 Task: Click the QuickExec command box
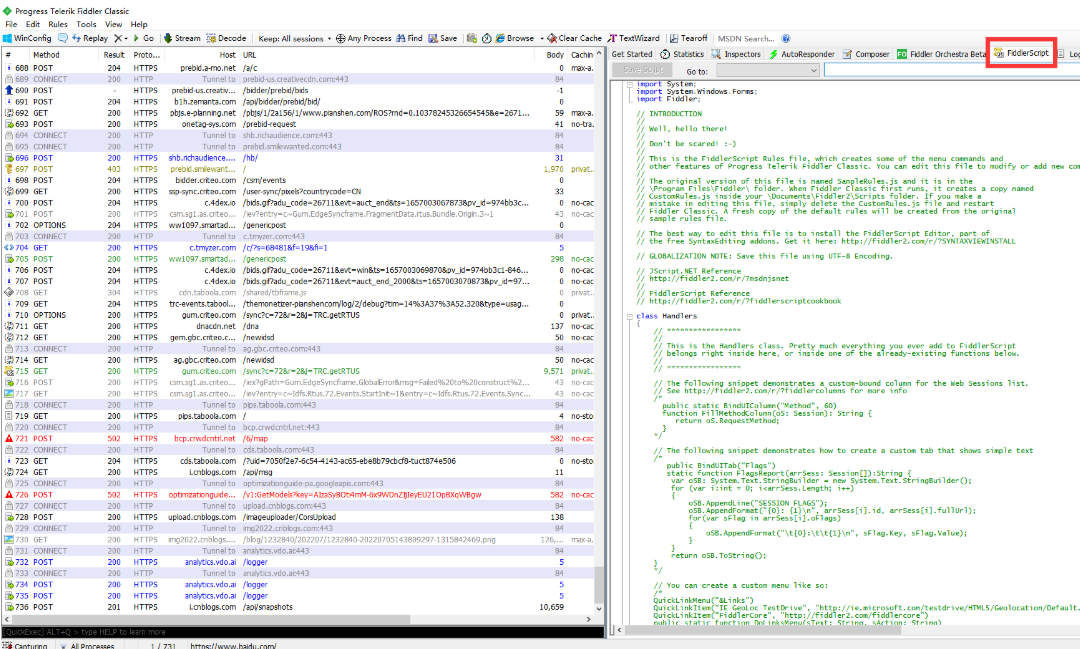click(x=302, y=632)
